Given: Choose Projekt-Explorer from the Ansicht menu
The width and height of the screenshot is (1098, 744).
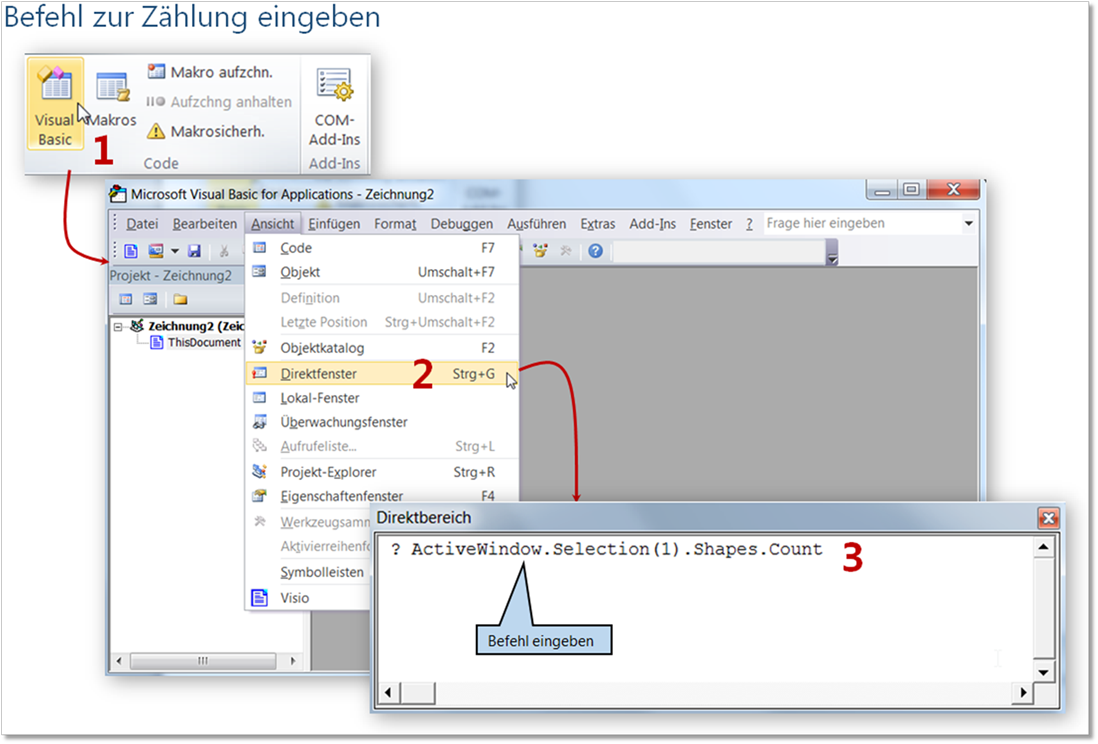Looking at the screenshot, I should [382, 472].
